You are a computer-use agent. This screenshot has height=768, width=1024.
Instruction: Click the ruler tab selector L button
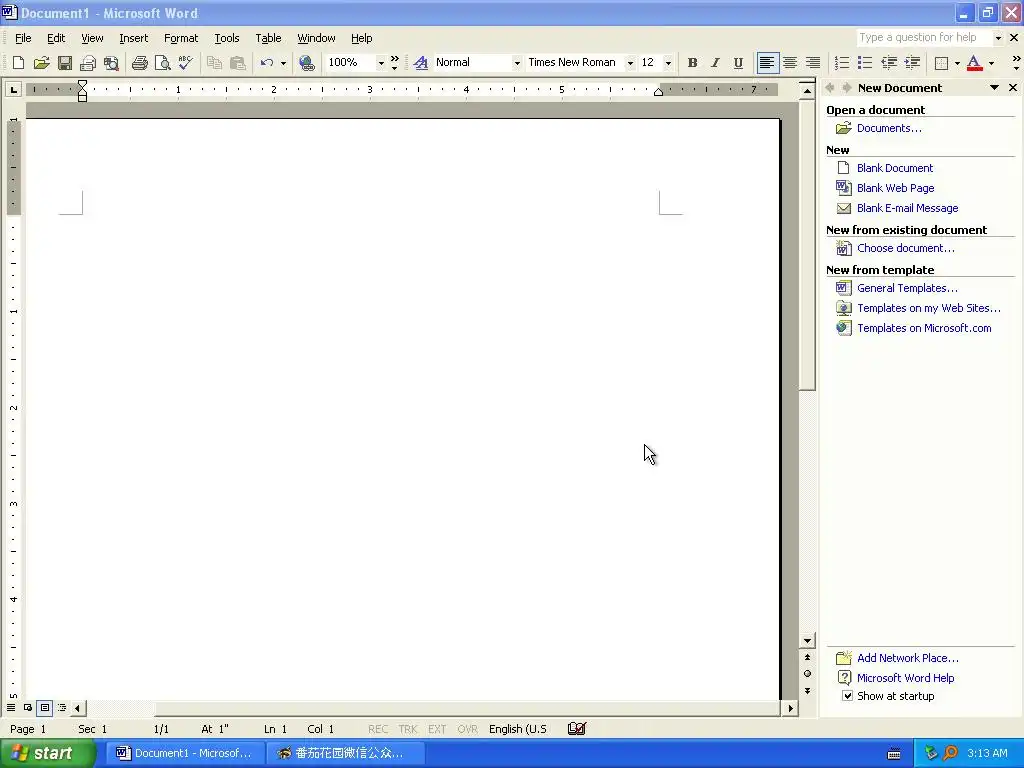click(x=12, y=89)
